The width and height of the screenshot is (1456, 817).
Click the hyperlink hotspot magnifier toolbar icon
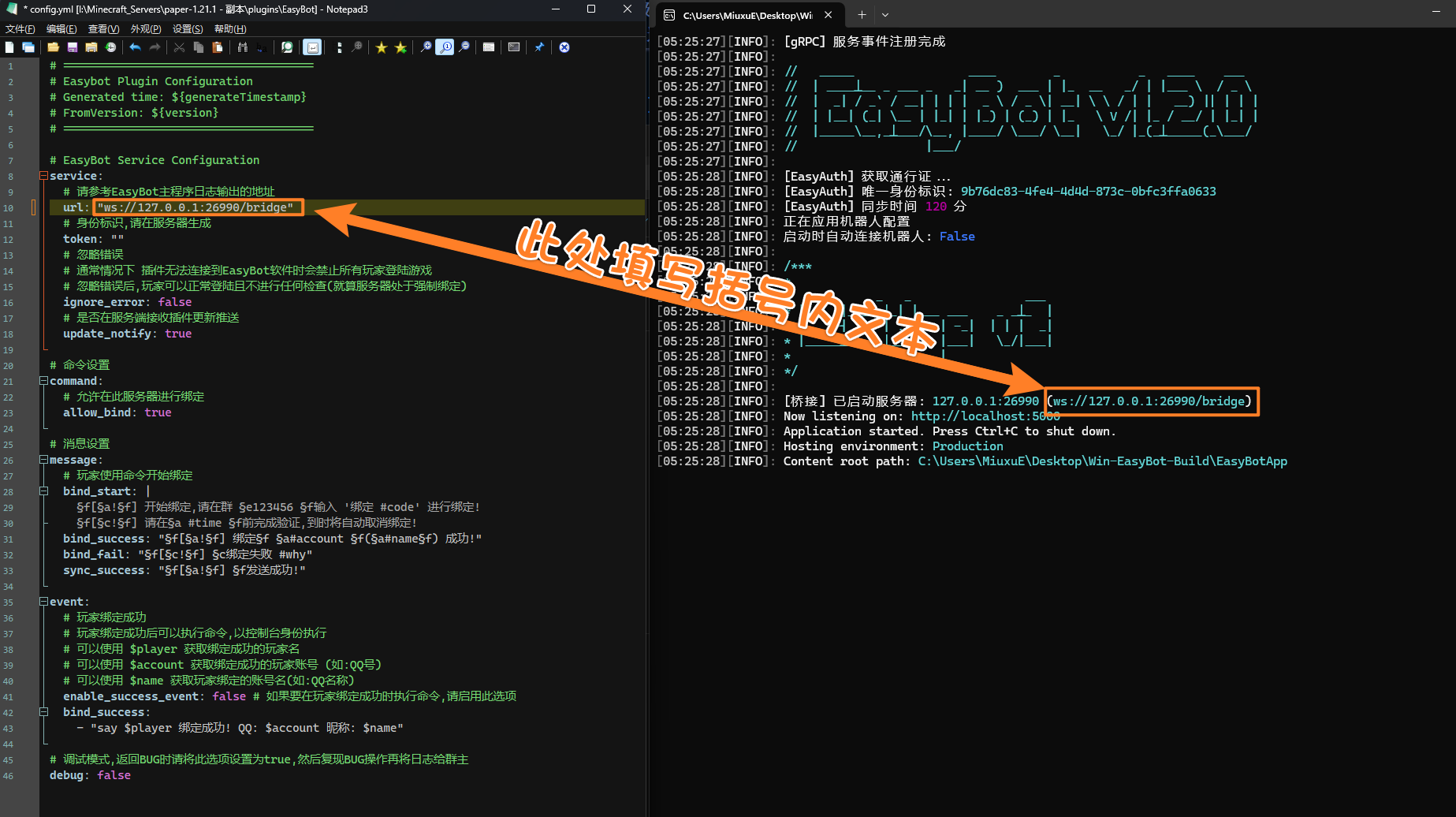357,47
